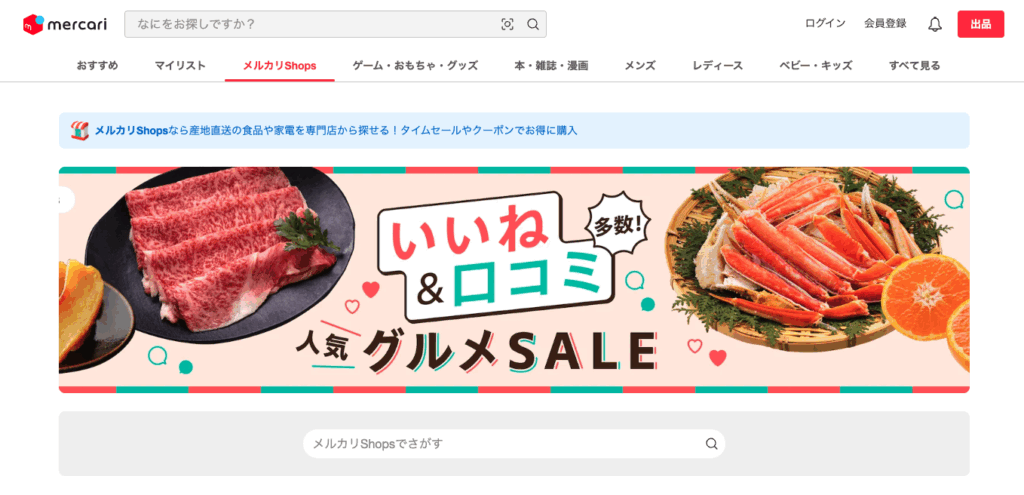The height and width of the screenshot is (495, 1024).
Task: Click the mercari logo
Action: [65, 24]
